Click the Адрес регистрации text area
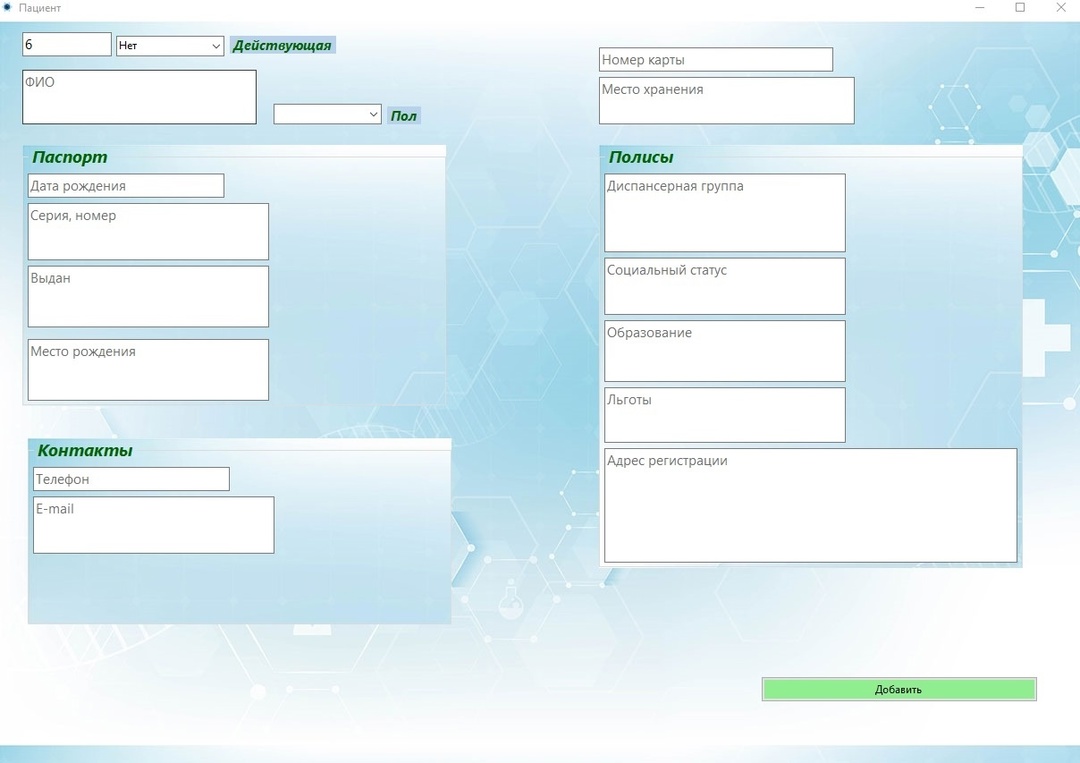1080x763 pixels. pos(811,505)
